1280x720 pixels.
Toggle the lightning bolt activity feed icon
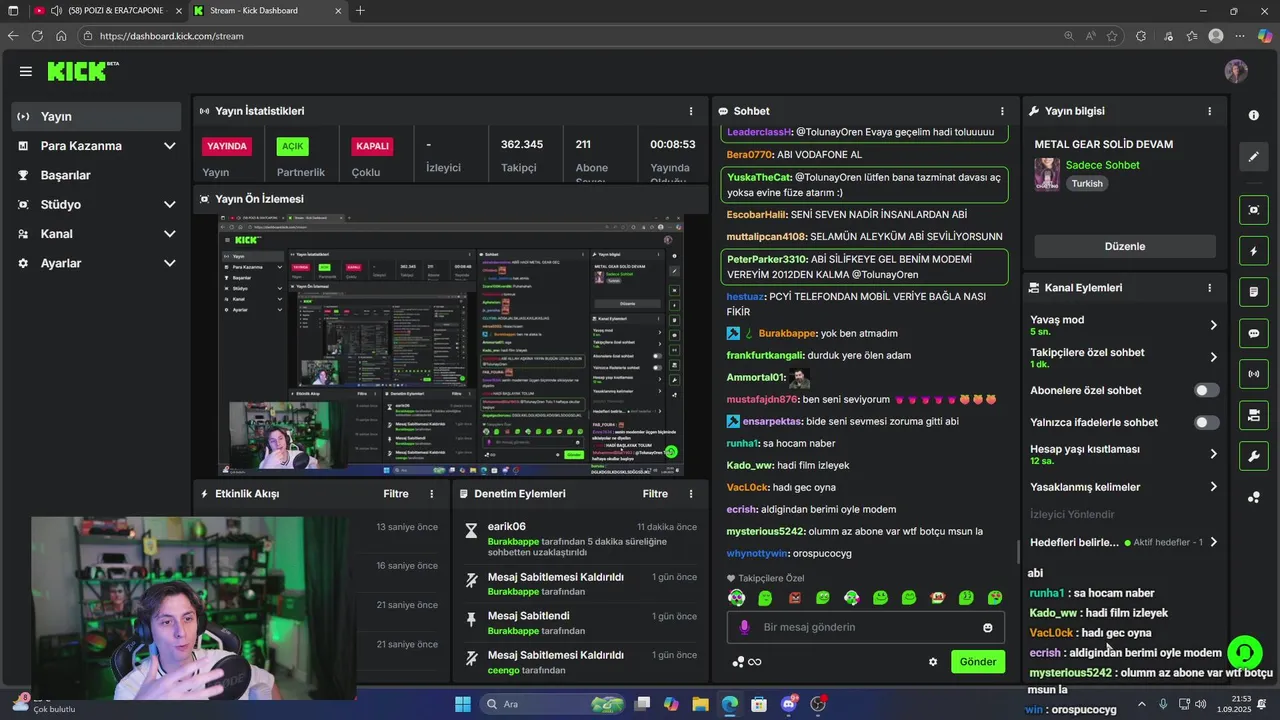[1254, 251]
